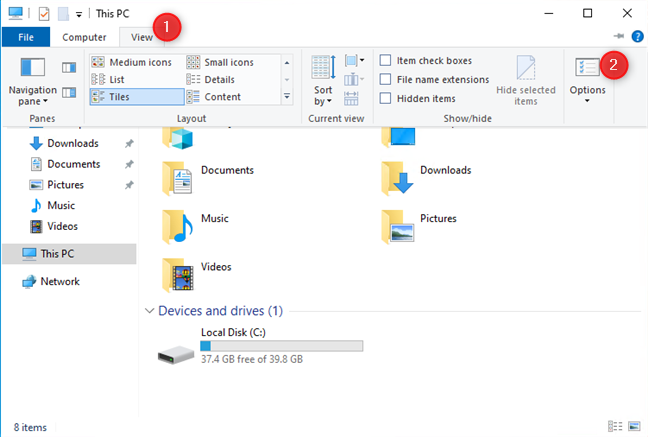This screenshot has width=648, height=437.
Task: Show Hidden items checkbox
Action: pos(386,98)
